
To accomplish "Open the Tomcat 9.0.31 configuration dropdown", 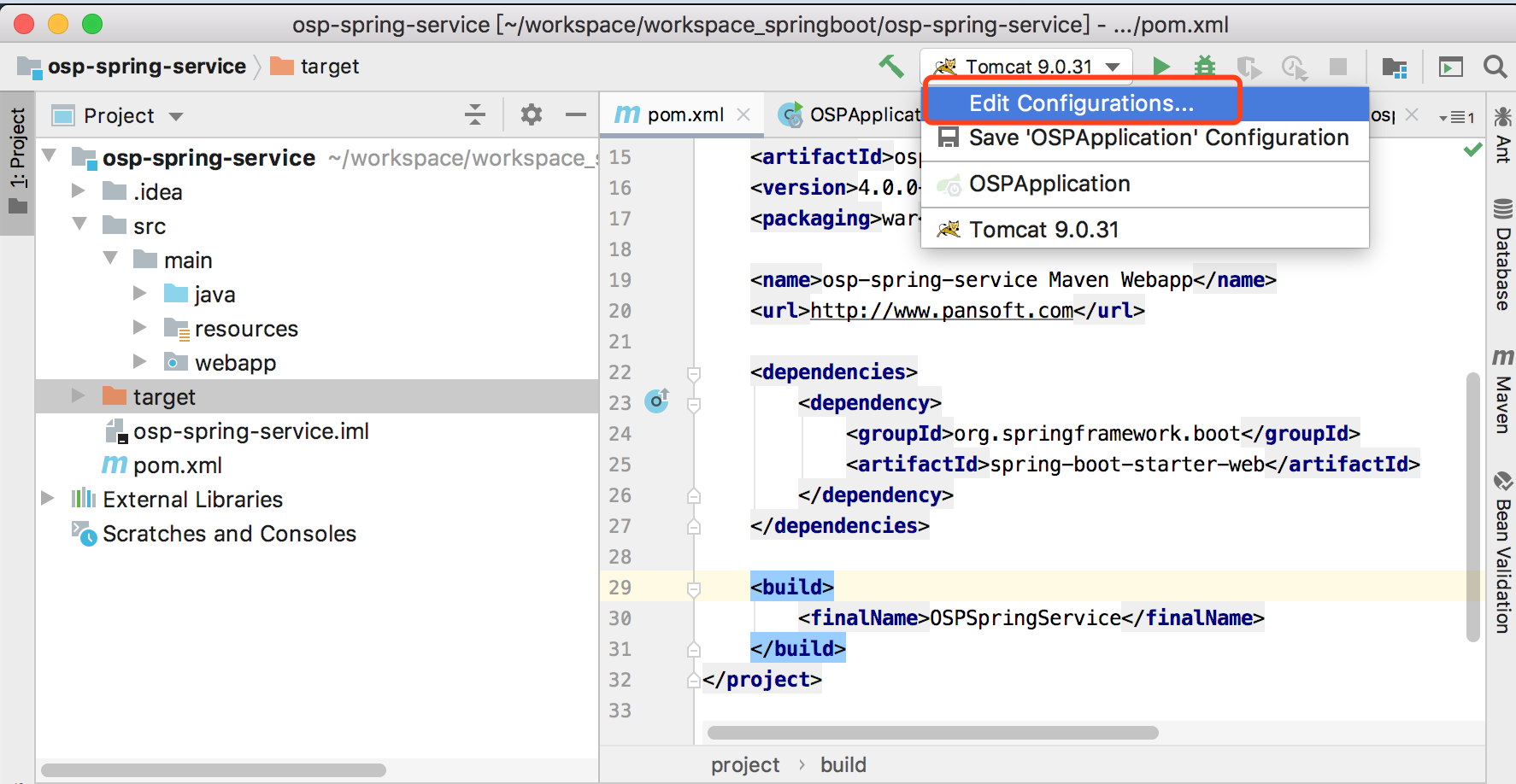I will (1026, 67).
